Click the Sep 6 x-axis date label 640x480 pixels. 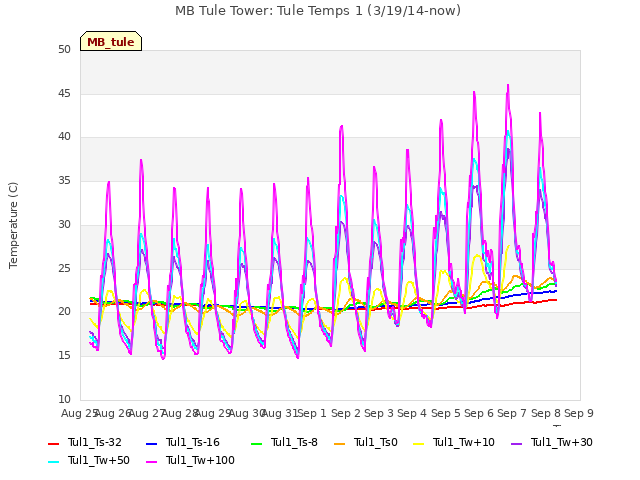[479, 413]
